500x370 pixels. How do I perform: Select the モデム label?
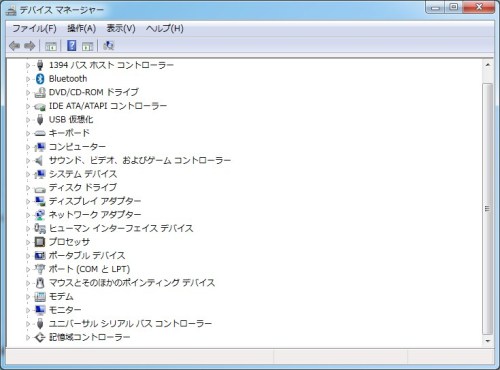[61, 296]
